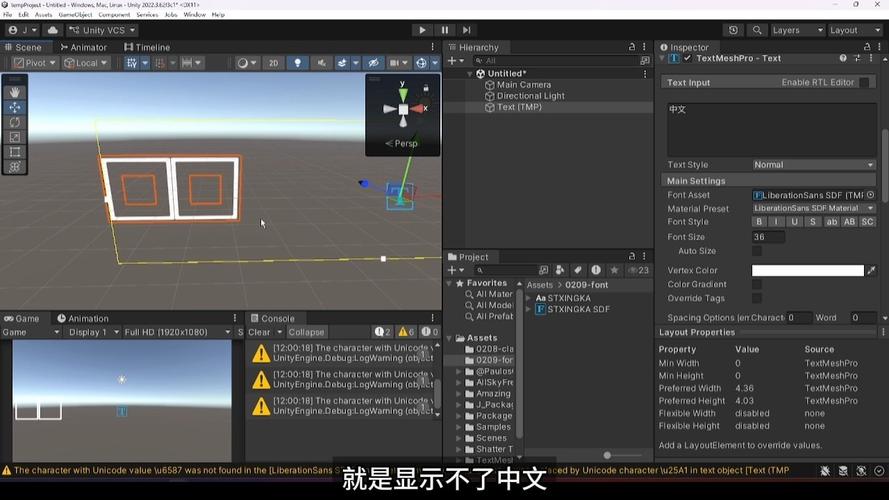
Task: Switch to the Animator tab
Action: pyautogui.click(x=83, y=48)
